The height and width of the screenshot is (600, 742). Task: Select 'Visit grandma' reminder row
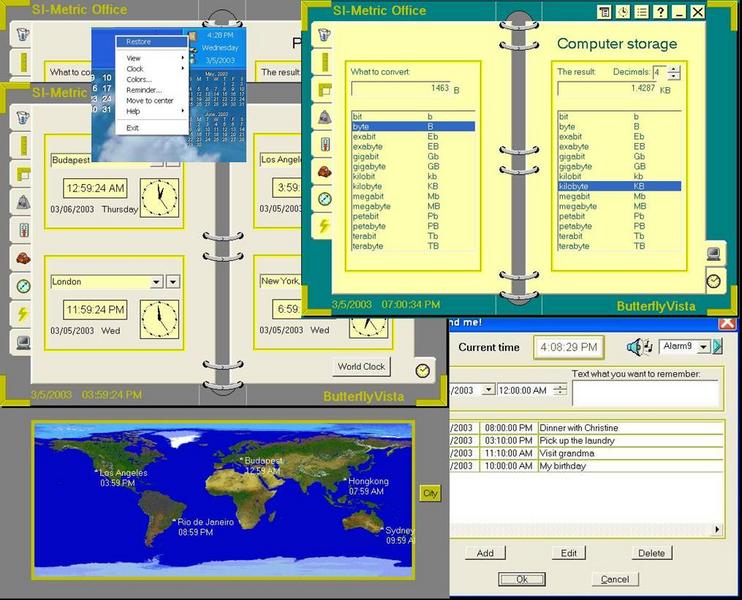pyautogui.click(x=587, y=453)
